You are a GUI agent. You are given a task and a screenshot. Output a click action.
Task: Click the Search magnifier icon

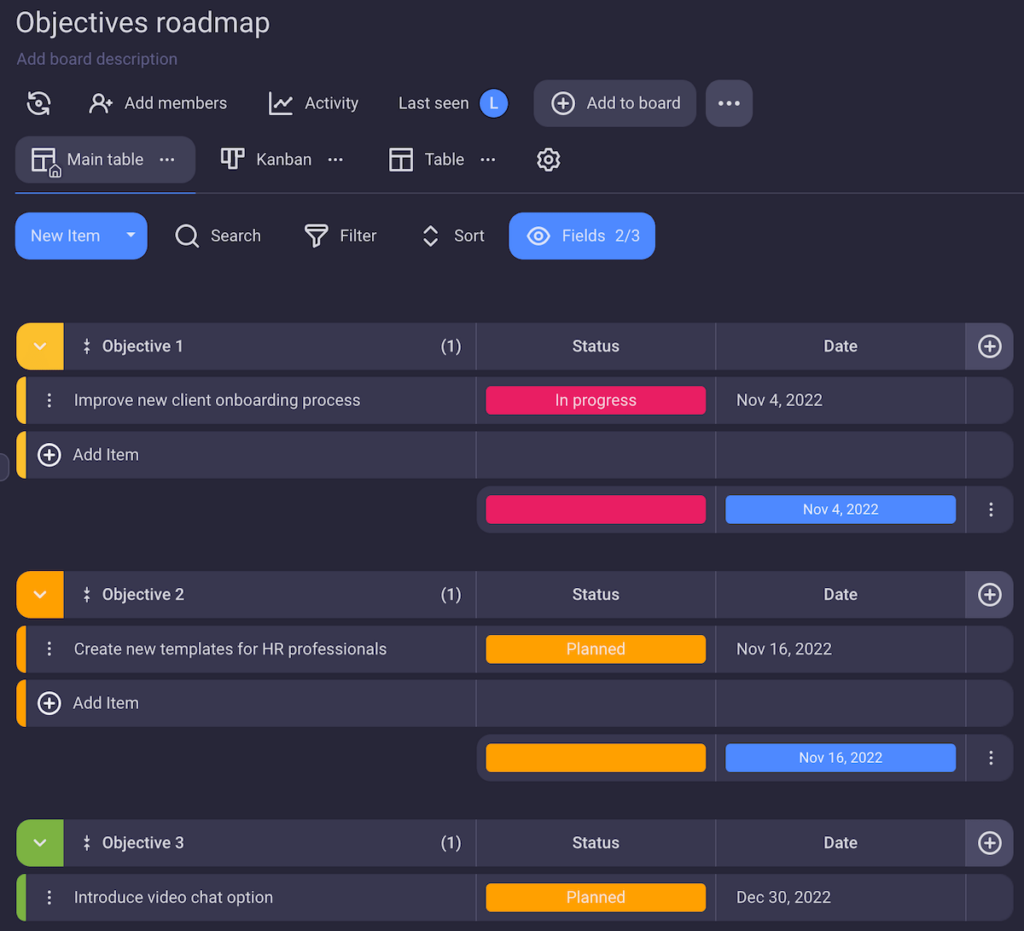[187, 236]
